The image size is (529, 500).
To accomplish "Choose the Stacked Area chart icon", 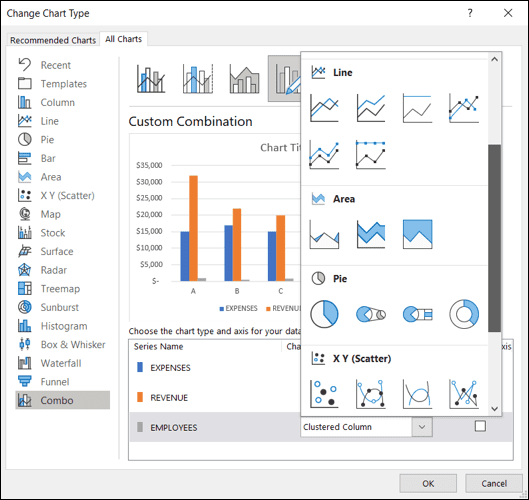I will 371,234.
